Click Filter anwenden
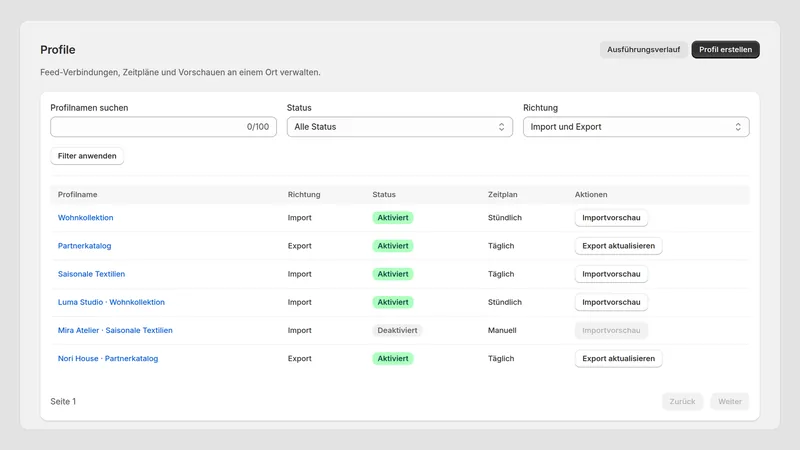 [87, 156]
